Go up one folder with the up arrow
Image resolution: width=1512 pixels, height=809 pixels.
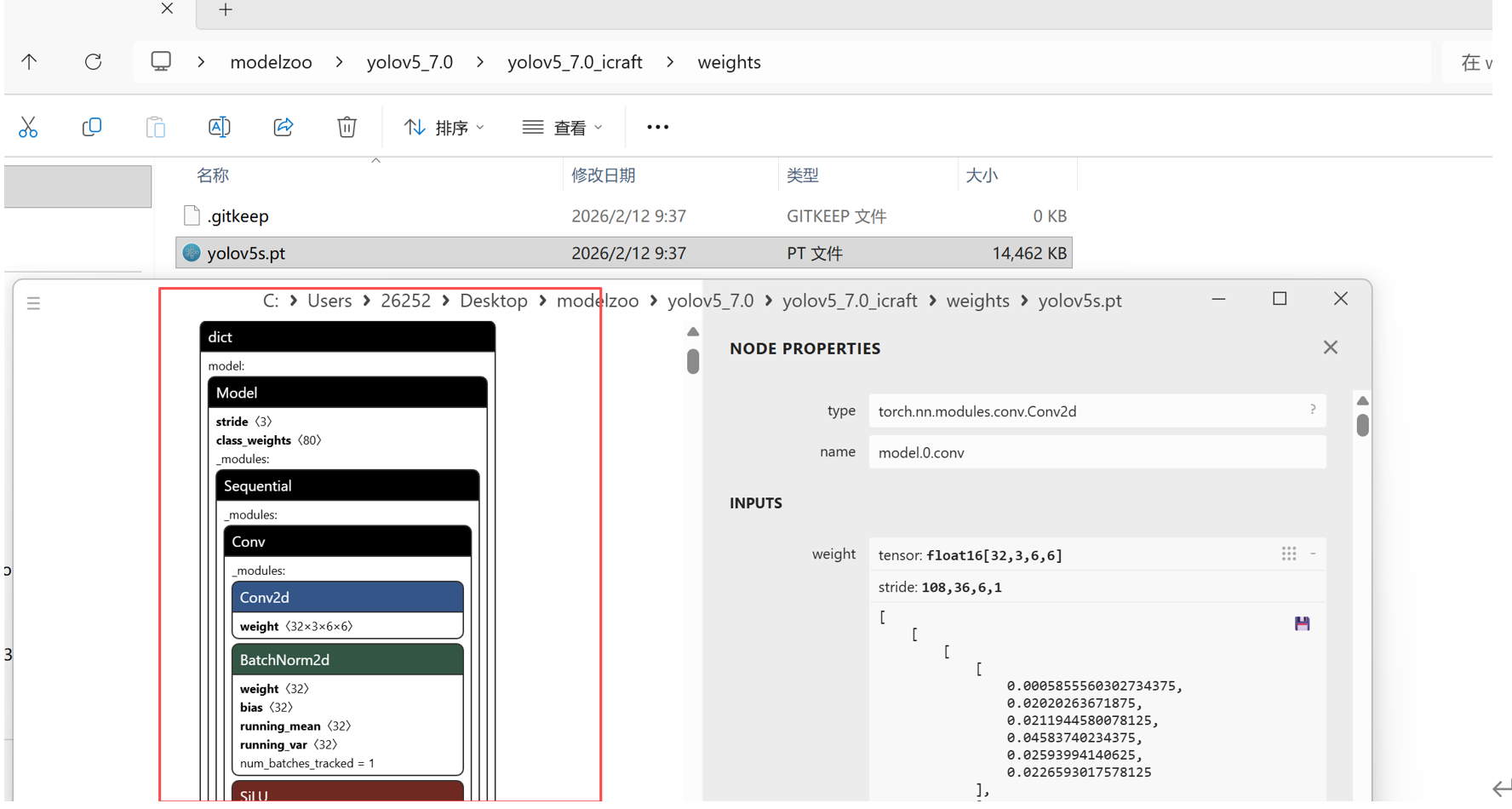click(30, 62)
